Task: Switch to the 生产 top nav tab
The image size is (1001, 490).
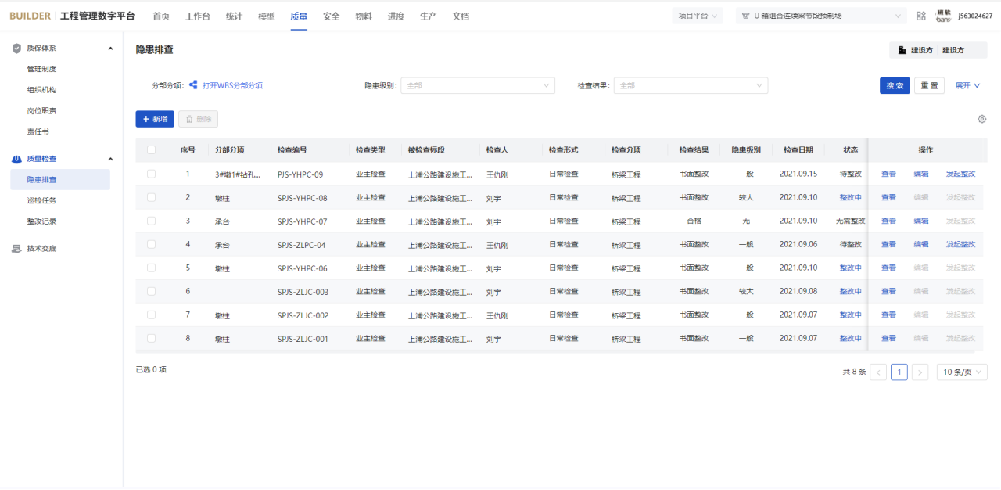Action: pos(428,16)
